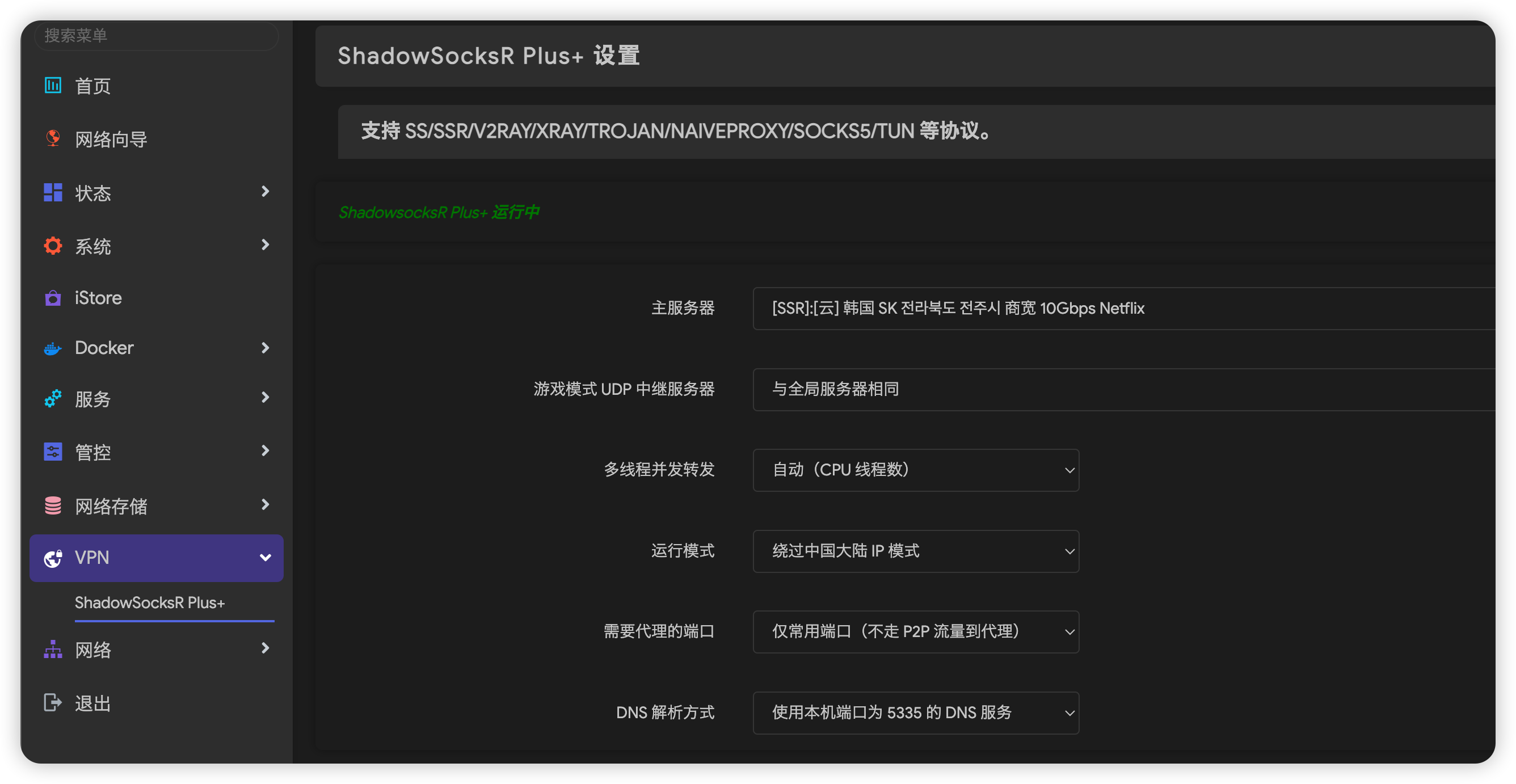Expand the 状态 menu chevron
Image resolution: width=1516 pixels, height=784 pixels.
point(265,192)
